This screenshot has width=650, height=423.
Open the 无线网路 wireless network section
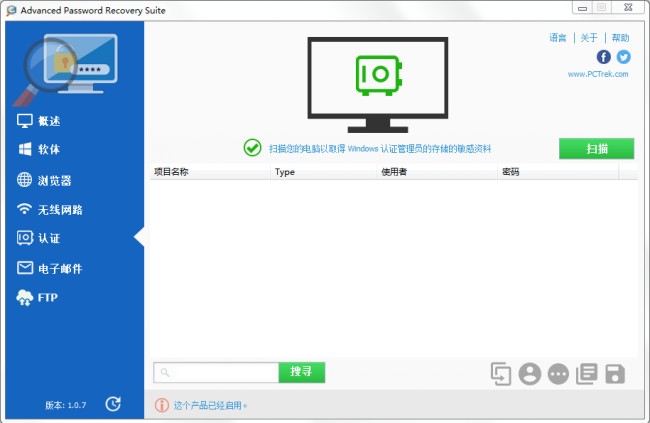(x=60, y=210)
